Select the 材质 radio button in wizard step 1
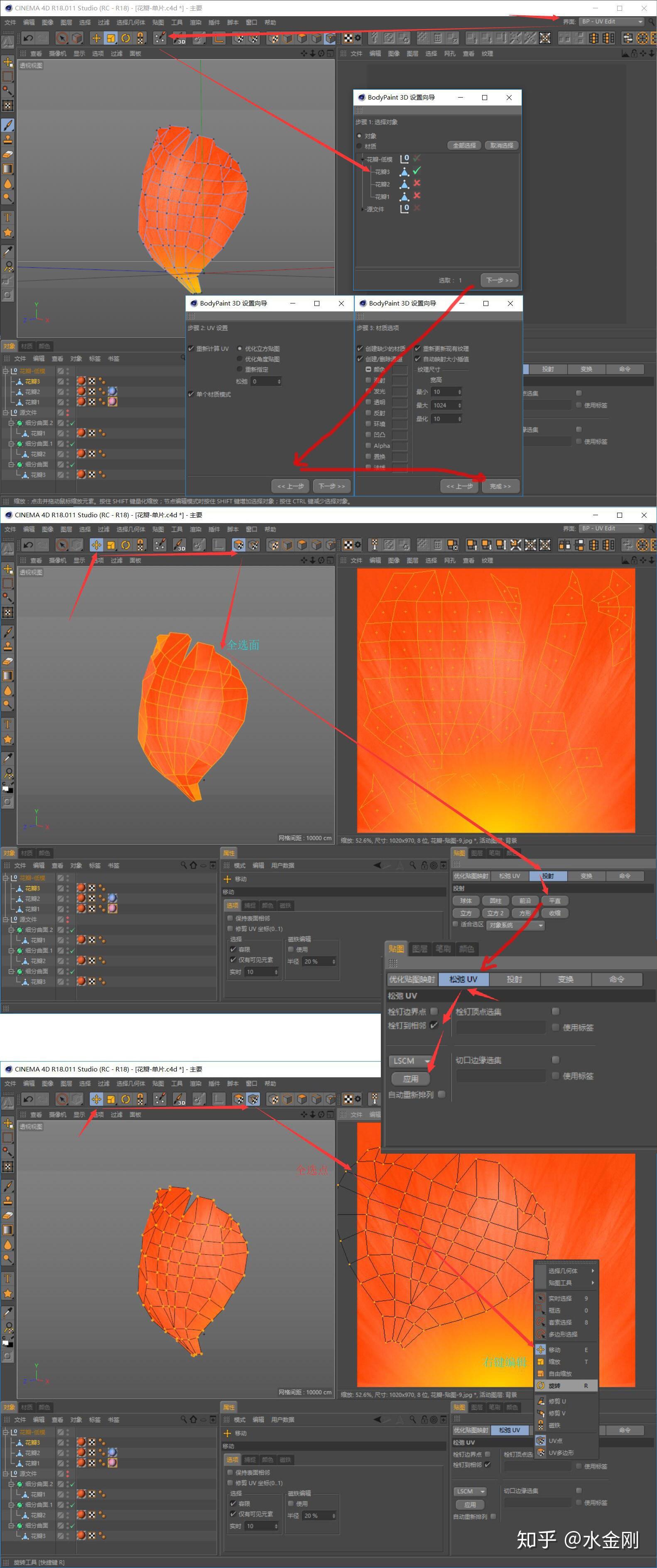This screenshot has height=1568, width=657. coord(359,146)
